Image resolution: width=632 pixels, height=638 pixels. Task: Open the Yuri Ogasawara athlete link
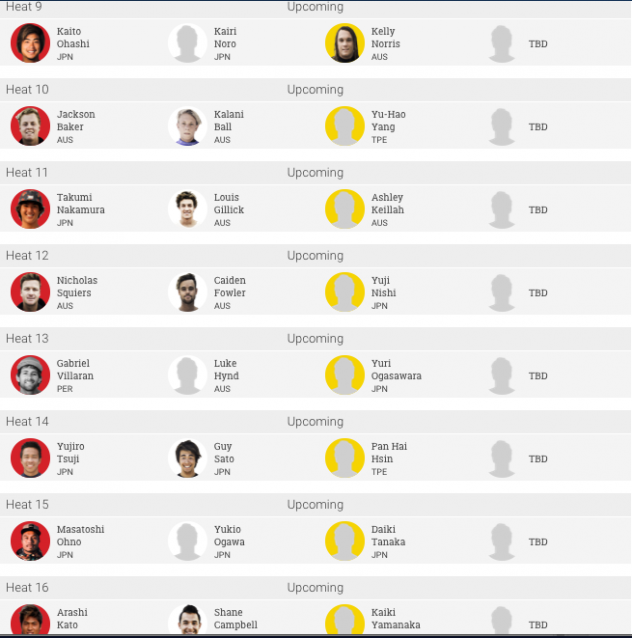coord(396,370)
